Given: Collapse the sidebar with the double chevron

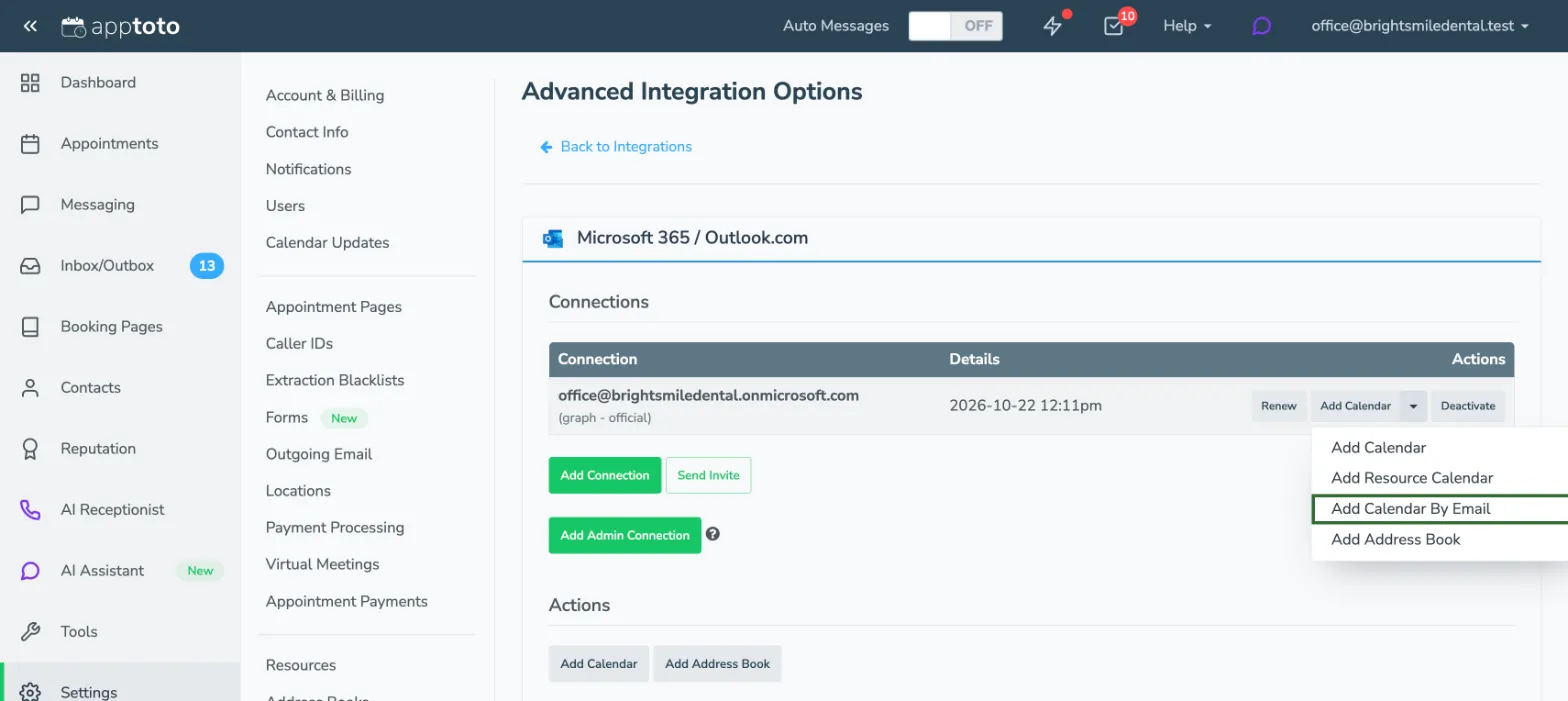Looking at the screenshot, I should point(30,26).
